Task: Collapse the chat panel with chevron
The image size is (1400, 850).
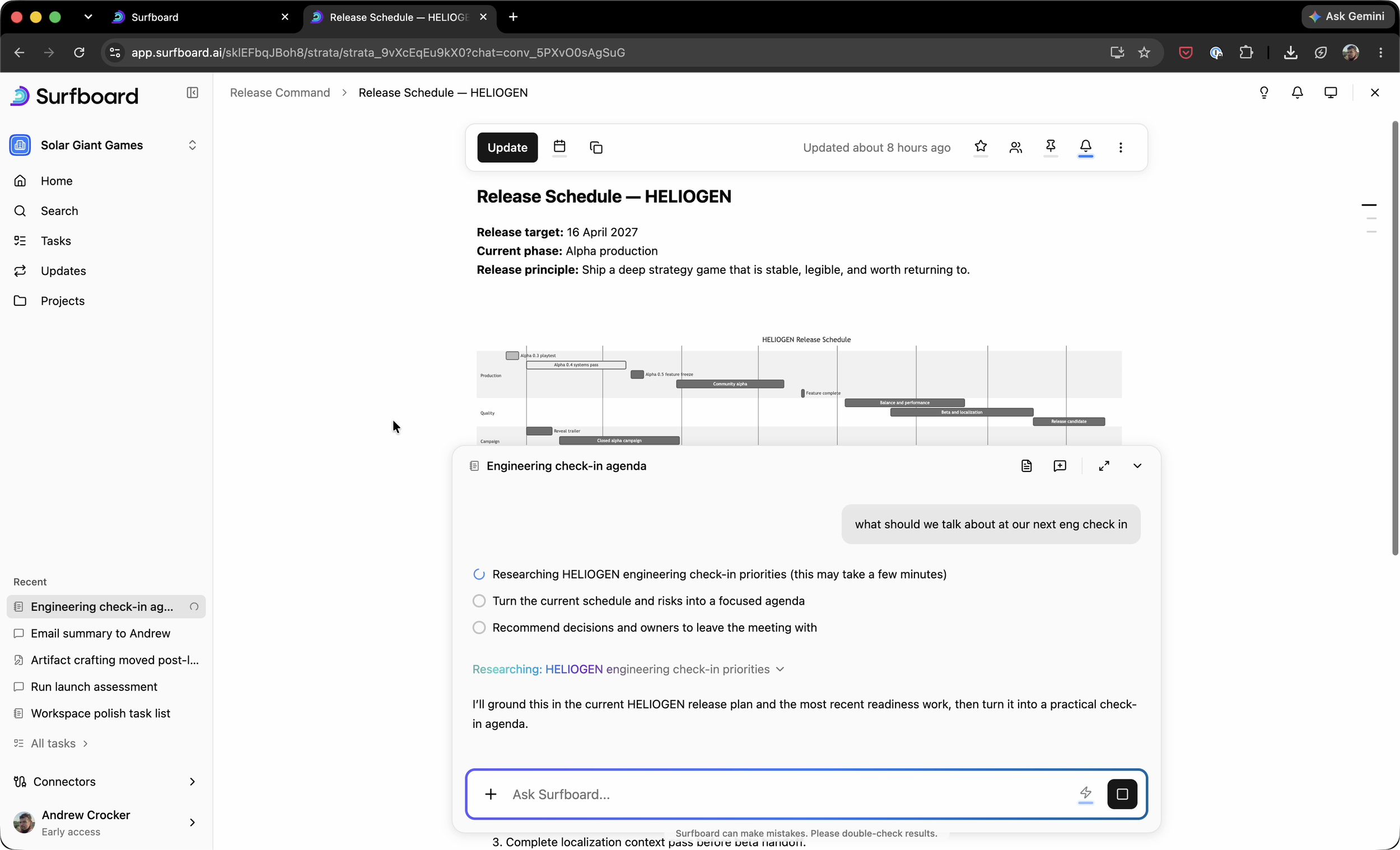Action: [1137, 466]
